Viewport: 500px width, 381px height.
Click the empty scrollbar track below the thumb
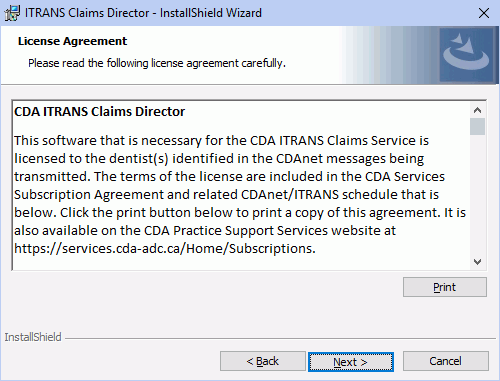tap(477, 195)
